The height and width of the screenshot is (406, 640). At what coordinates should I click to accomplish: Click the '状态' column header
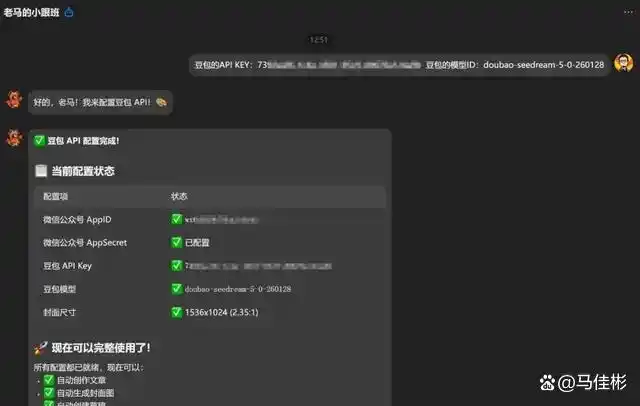[179, 196]
